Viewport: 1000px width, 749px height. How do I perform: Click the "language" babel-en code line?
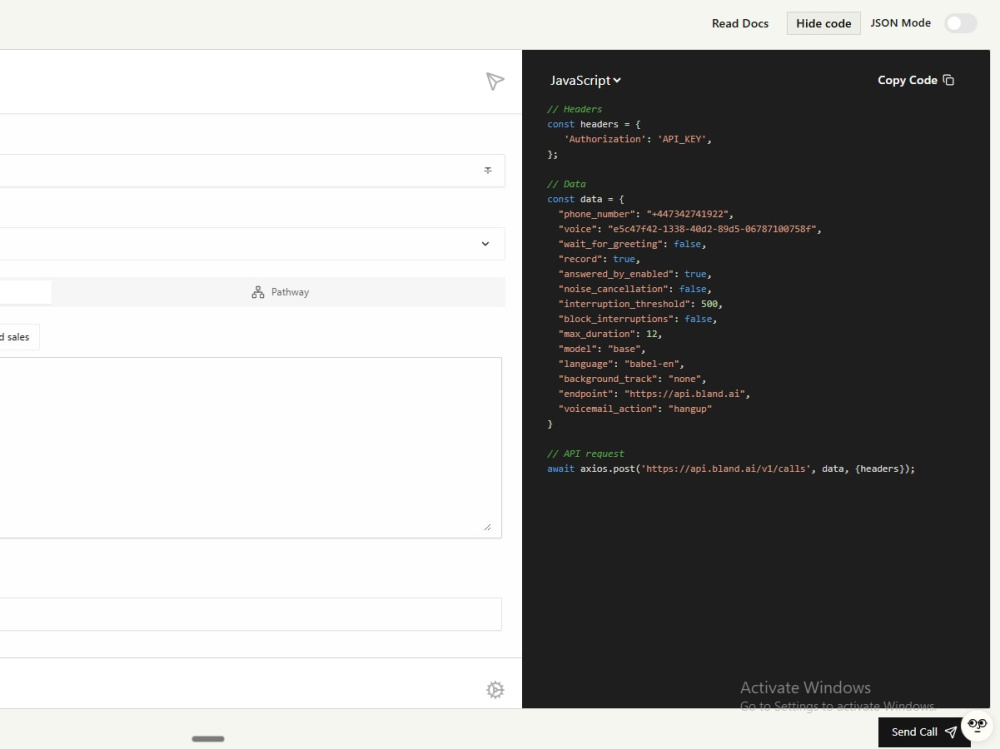pos(621,364)
